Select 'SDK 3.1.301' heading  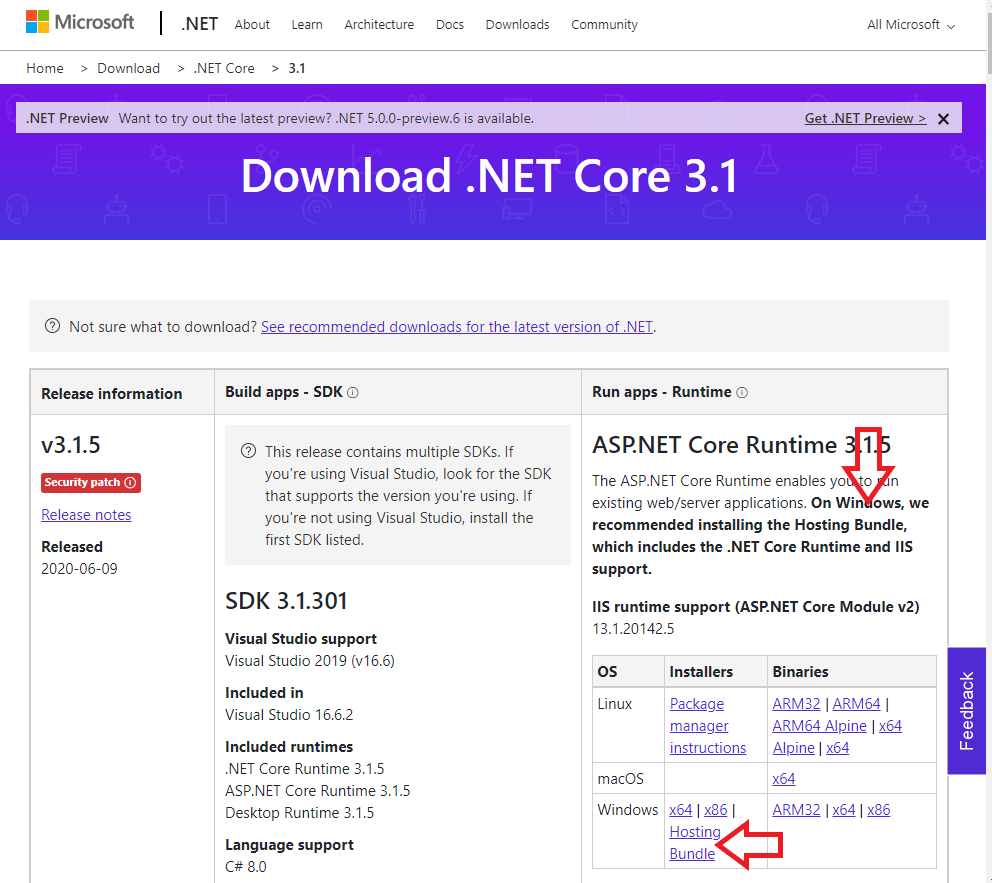(x=286, y=601)
